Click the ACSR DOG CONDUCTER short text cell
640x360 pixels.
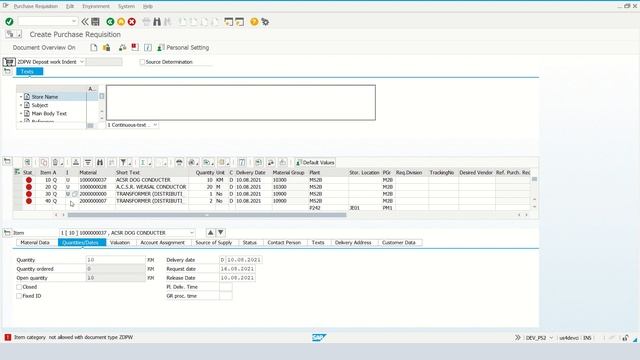(152, 180)
